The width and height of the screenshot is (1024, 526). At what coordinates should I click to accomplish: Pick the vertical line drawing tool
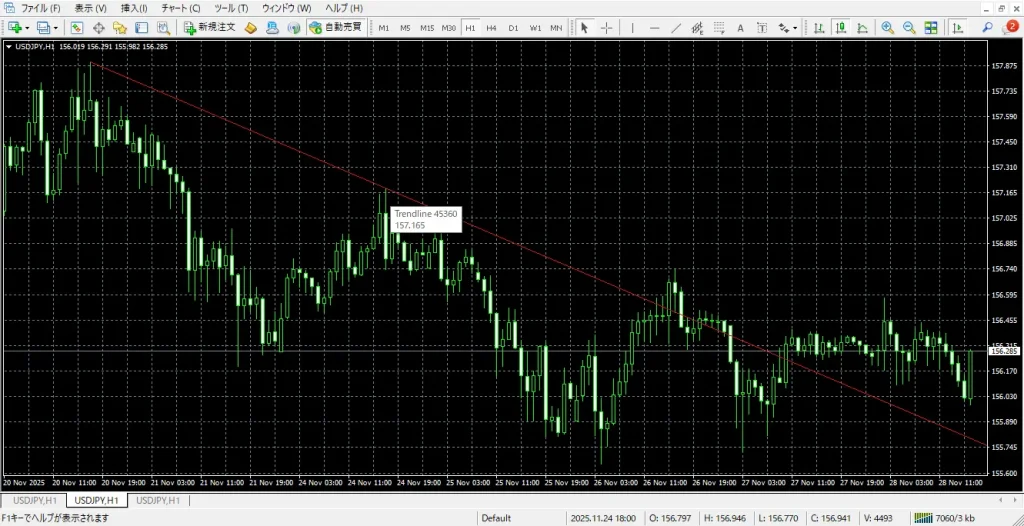[x=632, y=28]
